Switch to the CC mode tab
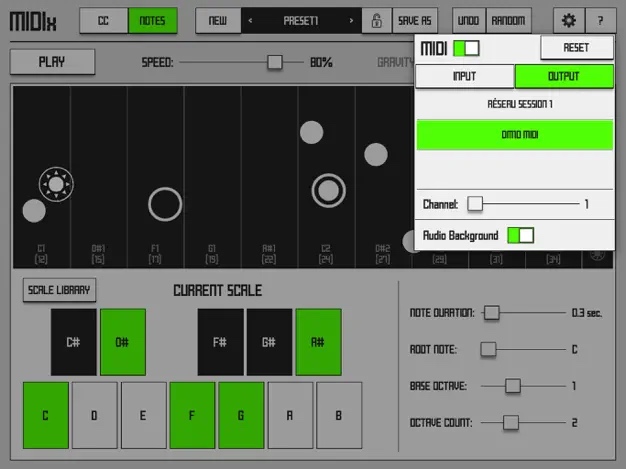This screenshot has width=626, height=469. [104, 20]
